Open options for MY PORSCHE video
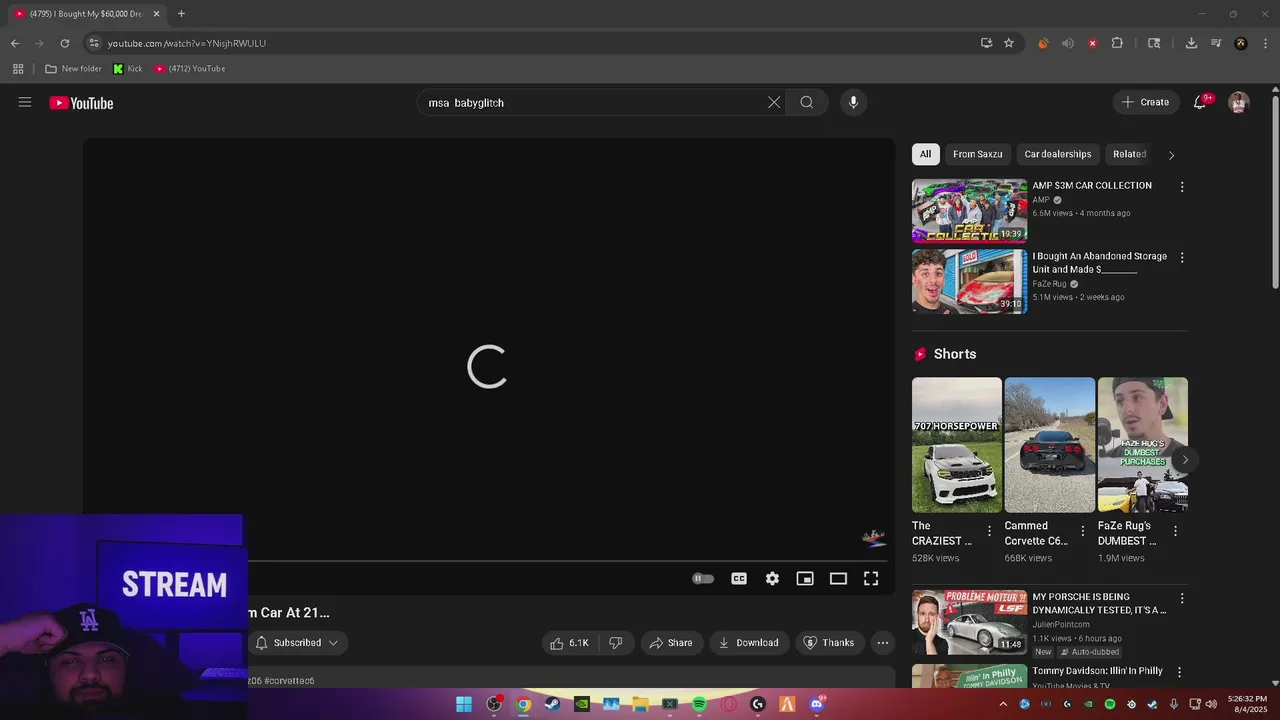Screen dimensions: 1280x720 click(1182, 598)
